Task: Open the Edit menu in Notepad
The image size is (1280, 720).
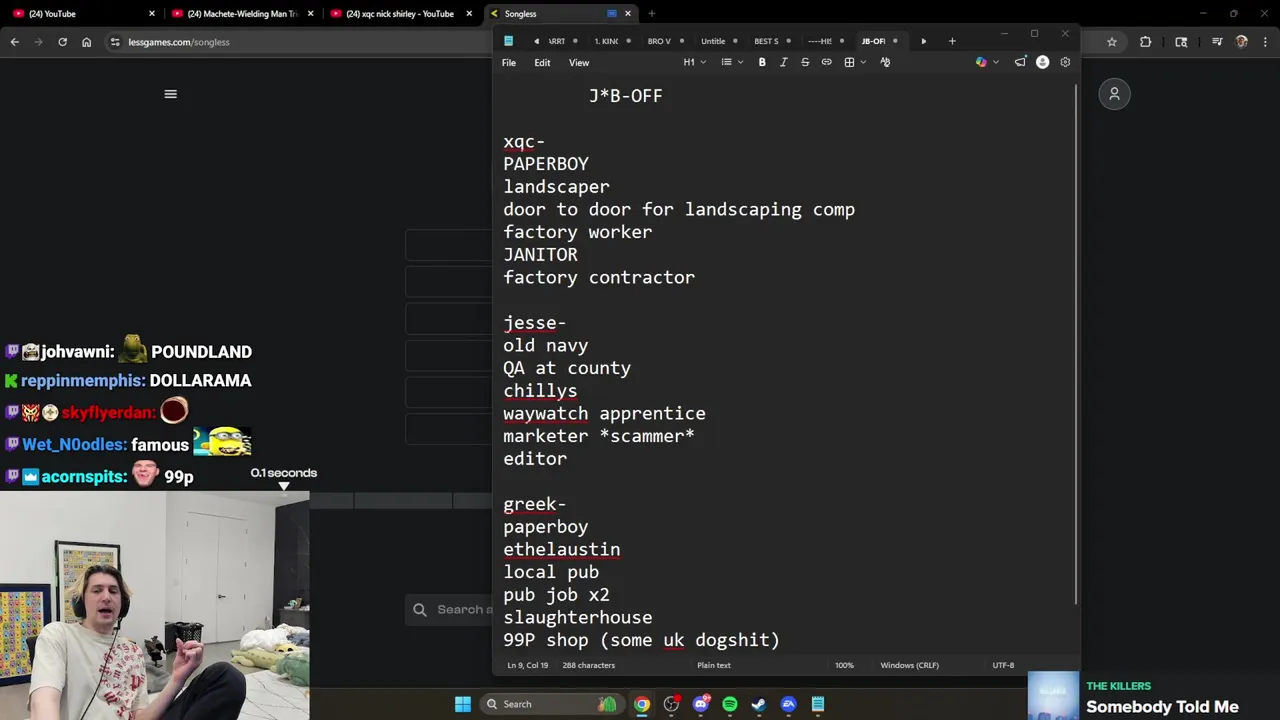Action: coord(542,62)
